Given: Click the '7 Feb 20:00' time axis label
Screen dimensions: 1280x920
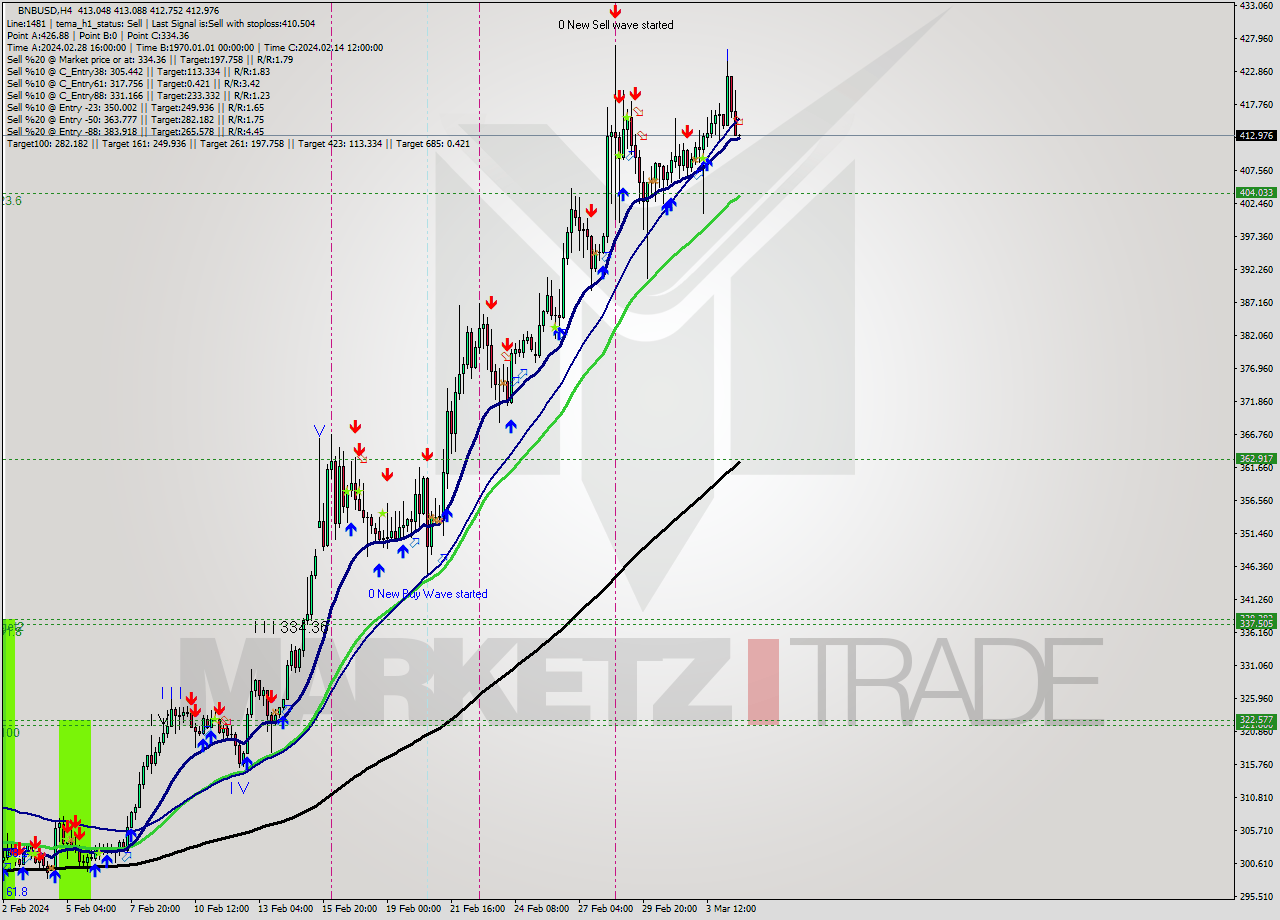Looking at the screenshot, I should 155,909.
